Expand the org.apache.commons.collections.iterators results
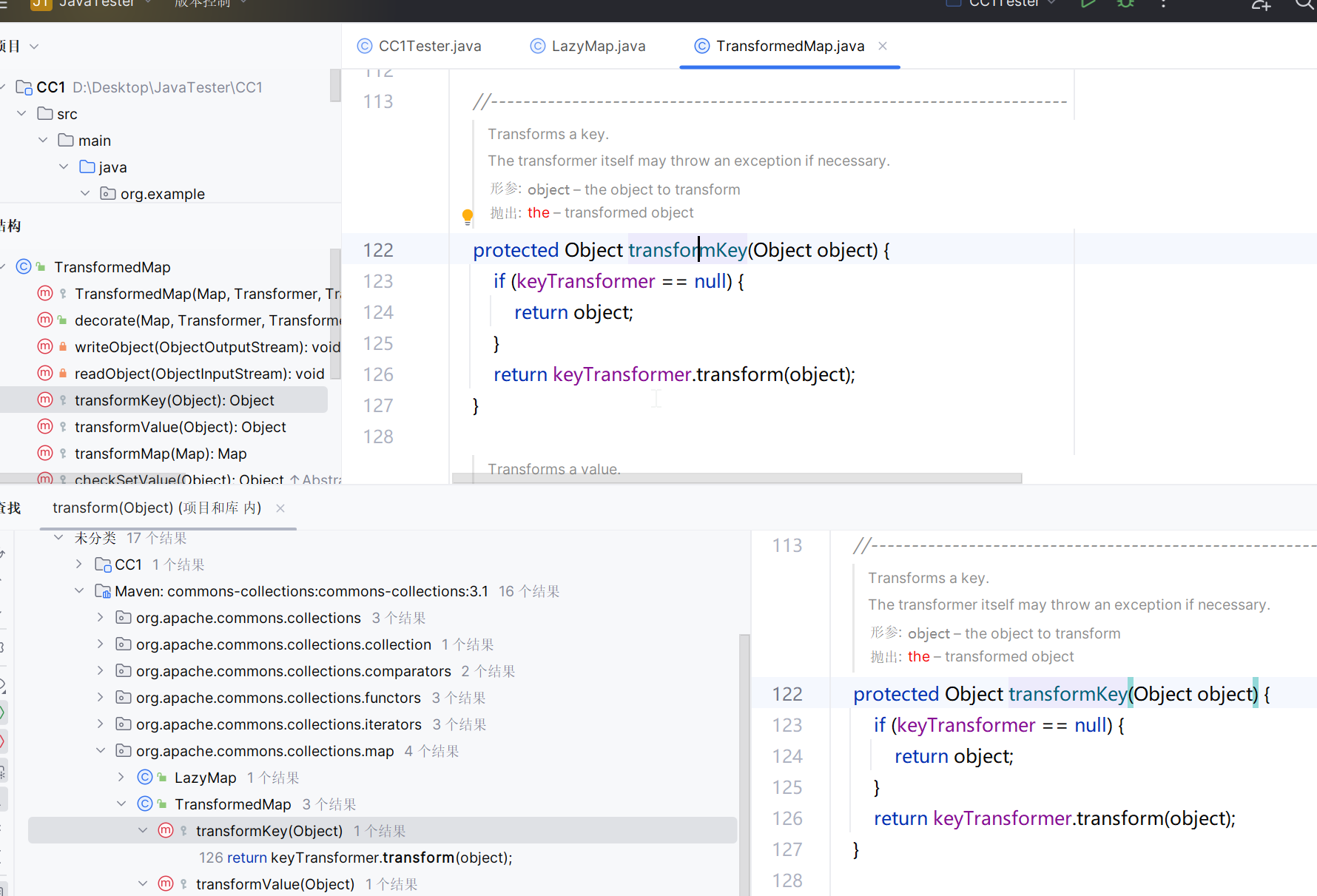The height and width of the screenshot is (896, 1317). (101, 724)
